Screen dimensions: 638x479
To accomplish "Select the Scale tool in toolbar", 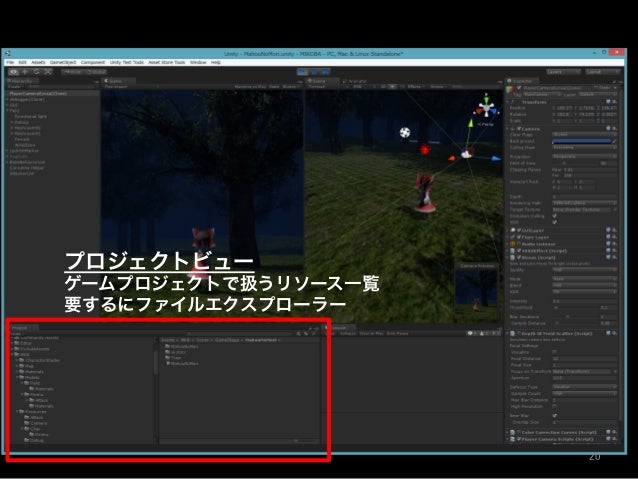I will click(x=48, y=72).
